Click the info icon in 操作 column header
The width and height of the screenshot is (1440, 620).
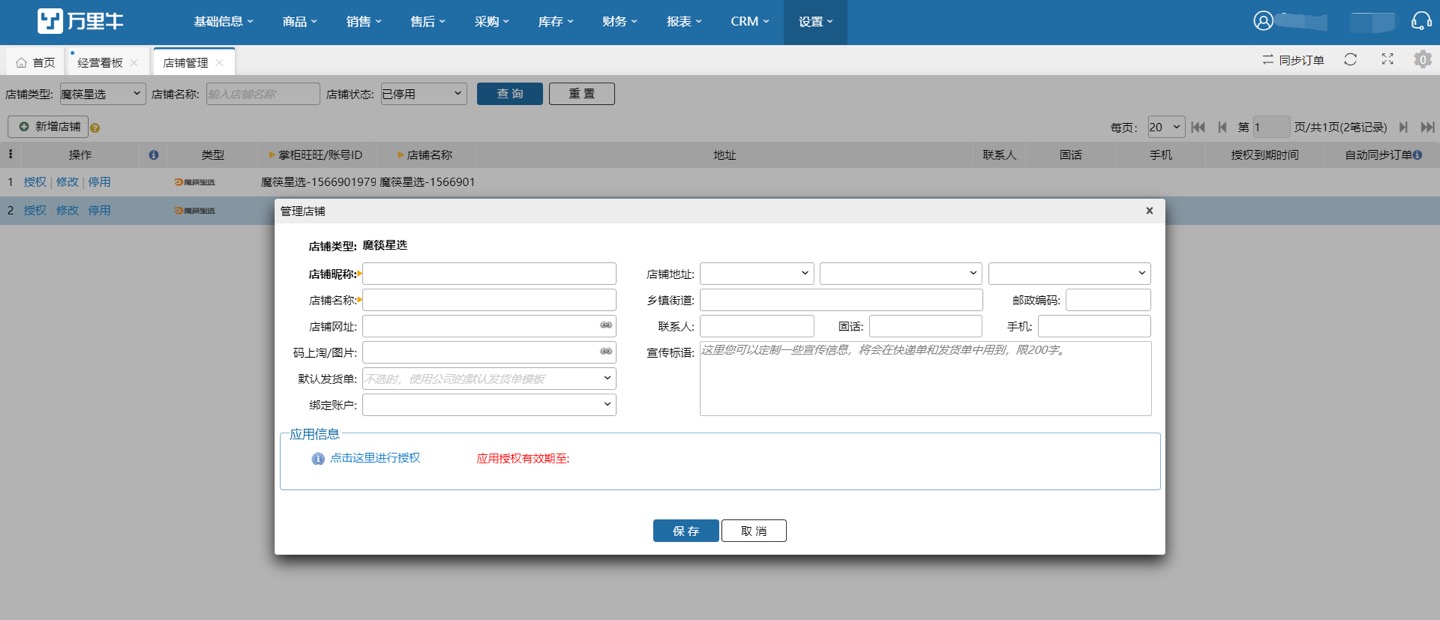pyautogui.click(x=153, y=155)
